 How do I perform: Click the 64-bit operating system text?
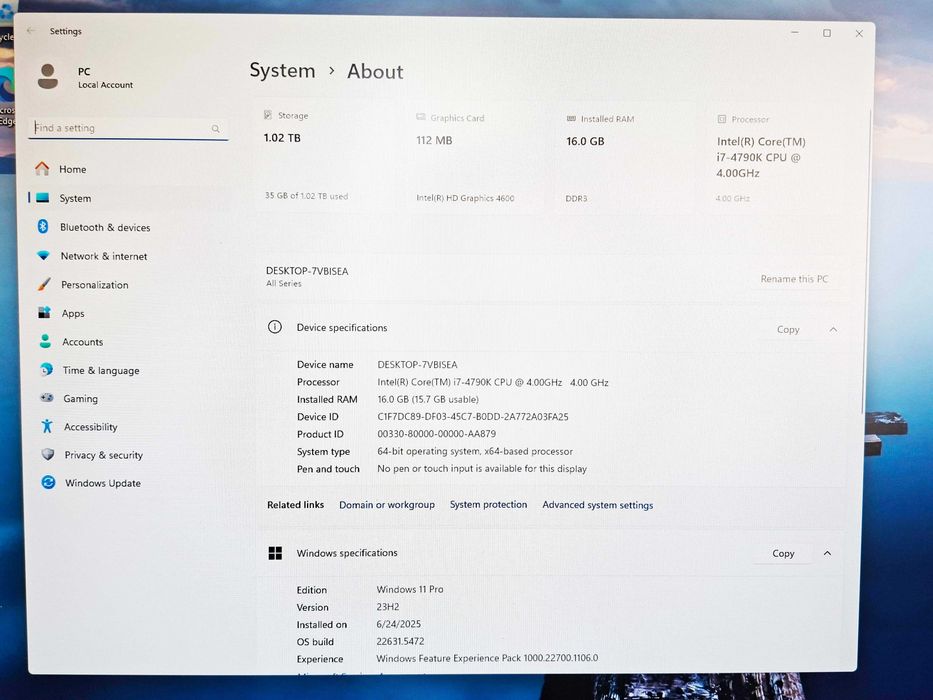pyautogui.click(x=475, y=451)
